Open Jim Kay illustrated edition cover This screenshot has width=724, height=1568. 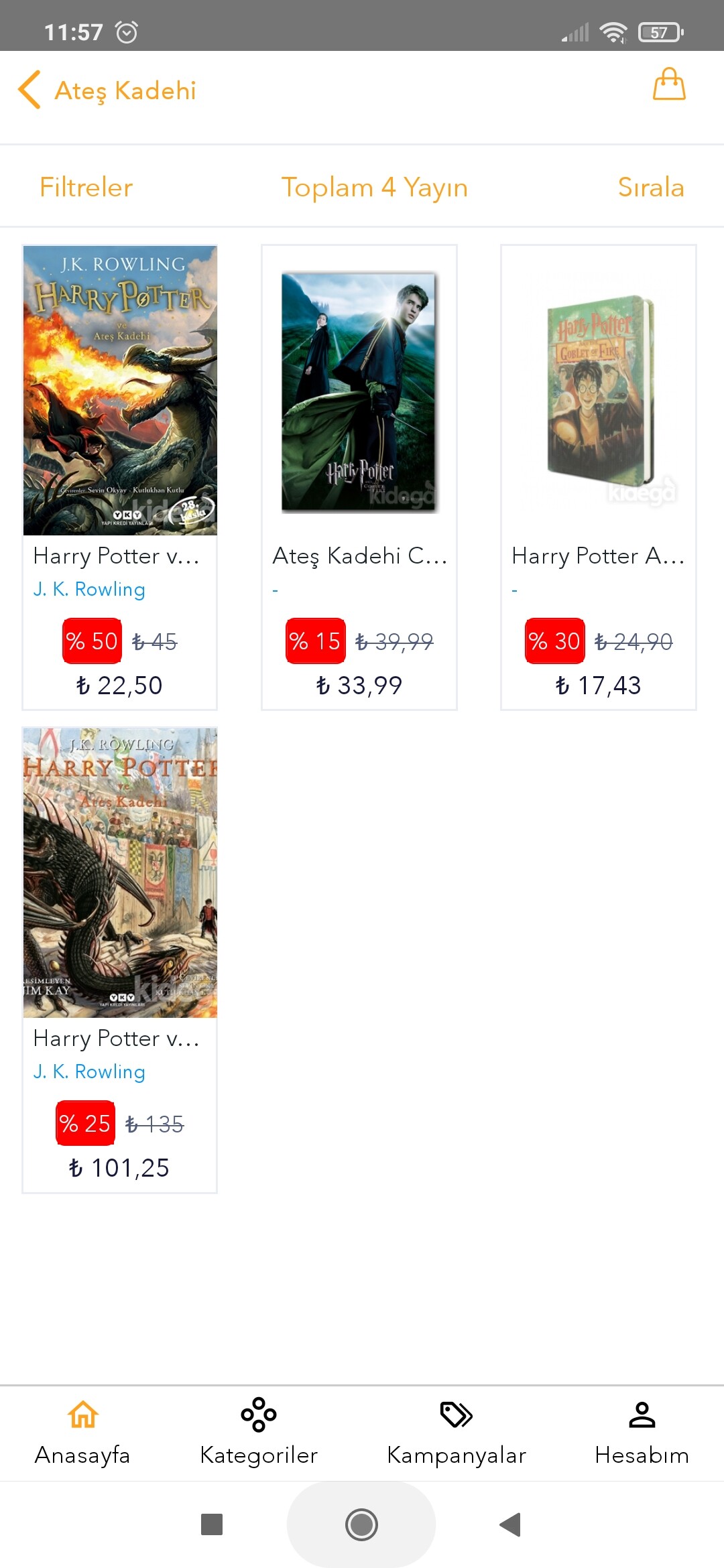[x=120, y=873]
